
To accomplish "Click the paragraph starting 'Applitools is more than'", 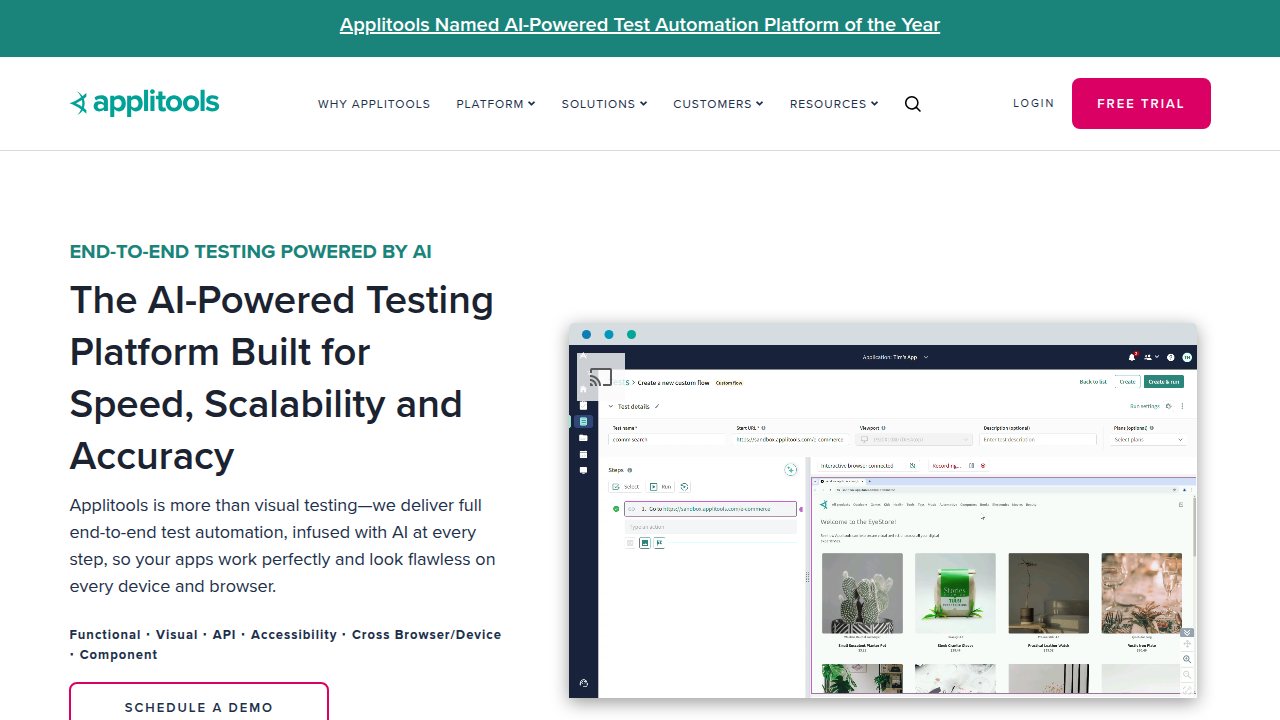I will coord(283,546).
